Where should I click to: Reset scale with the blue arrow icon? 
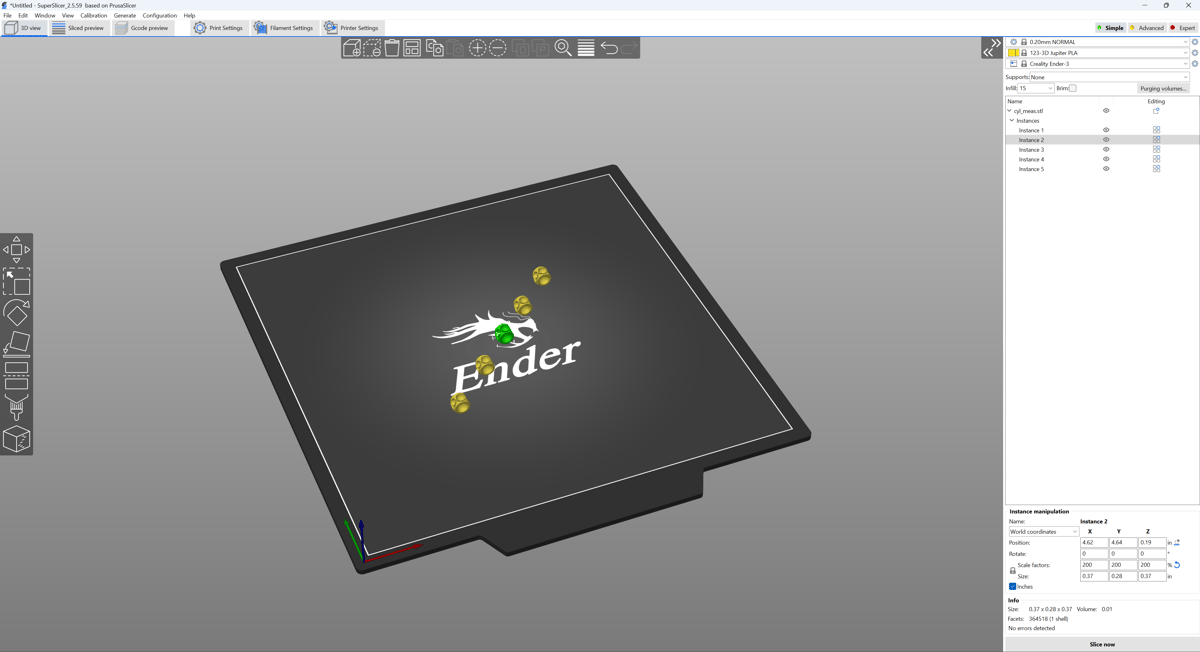[1177, 565]
